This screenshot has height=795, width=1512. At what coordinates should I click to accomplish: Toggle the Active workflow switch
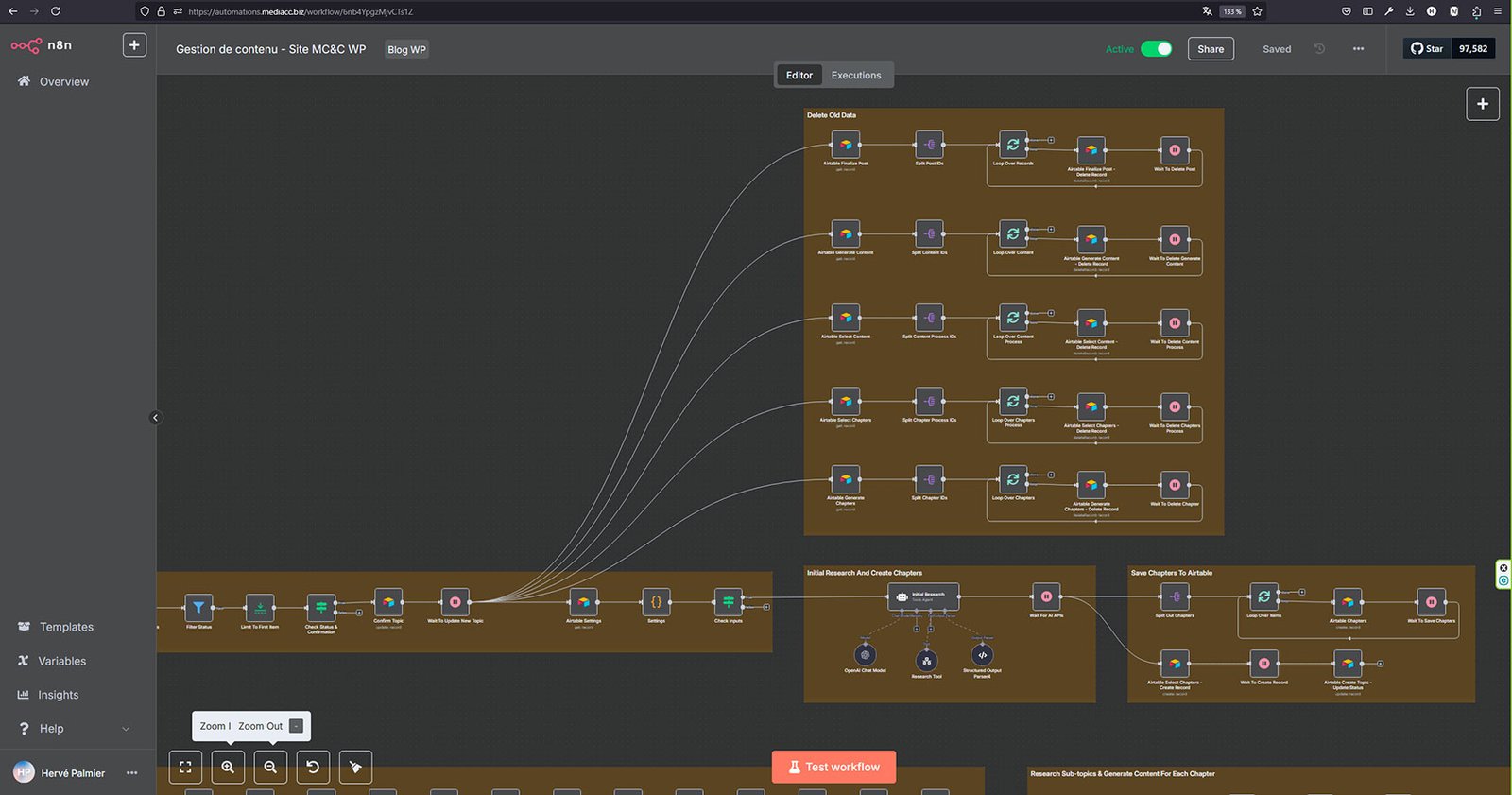(1156, 49)
